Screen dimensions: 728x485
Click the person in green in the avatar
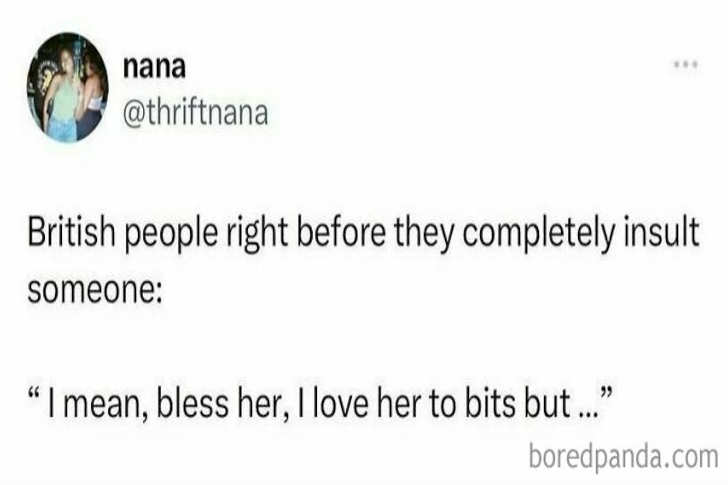pos(60,95)
